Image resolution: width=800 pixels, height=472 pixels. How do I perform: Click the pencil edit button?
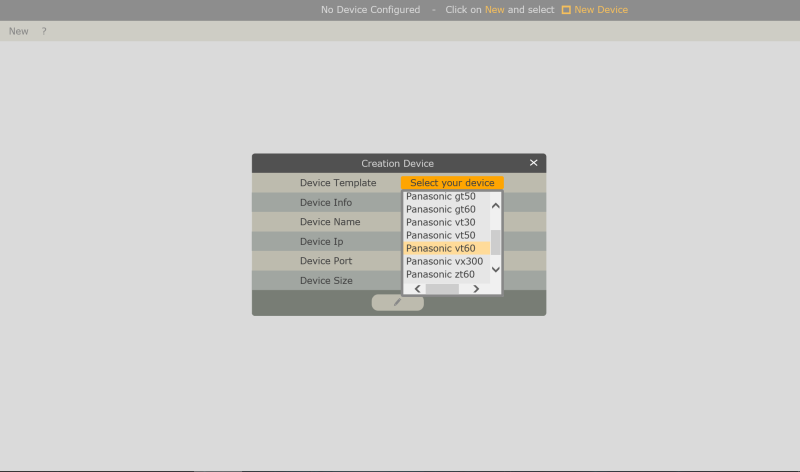[x=397, y=303]
